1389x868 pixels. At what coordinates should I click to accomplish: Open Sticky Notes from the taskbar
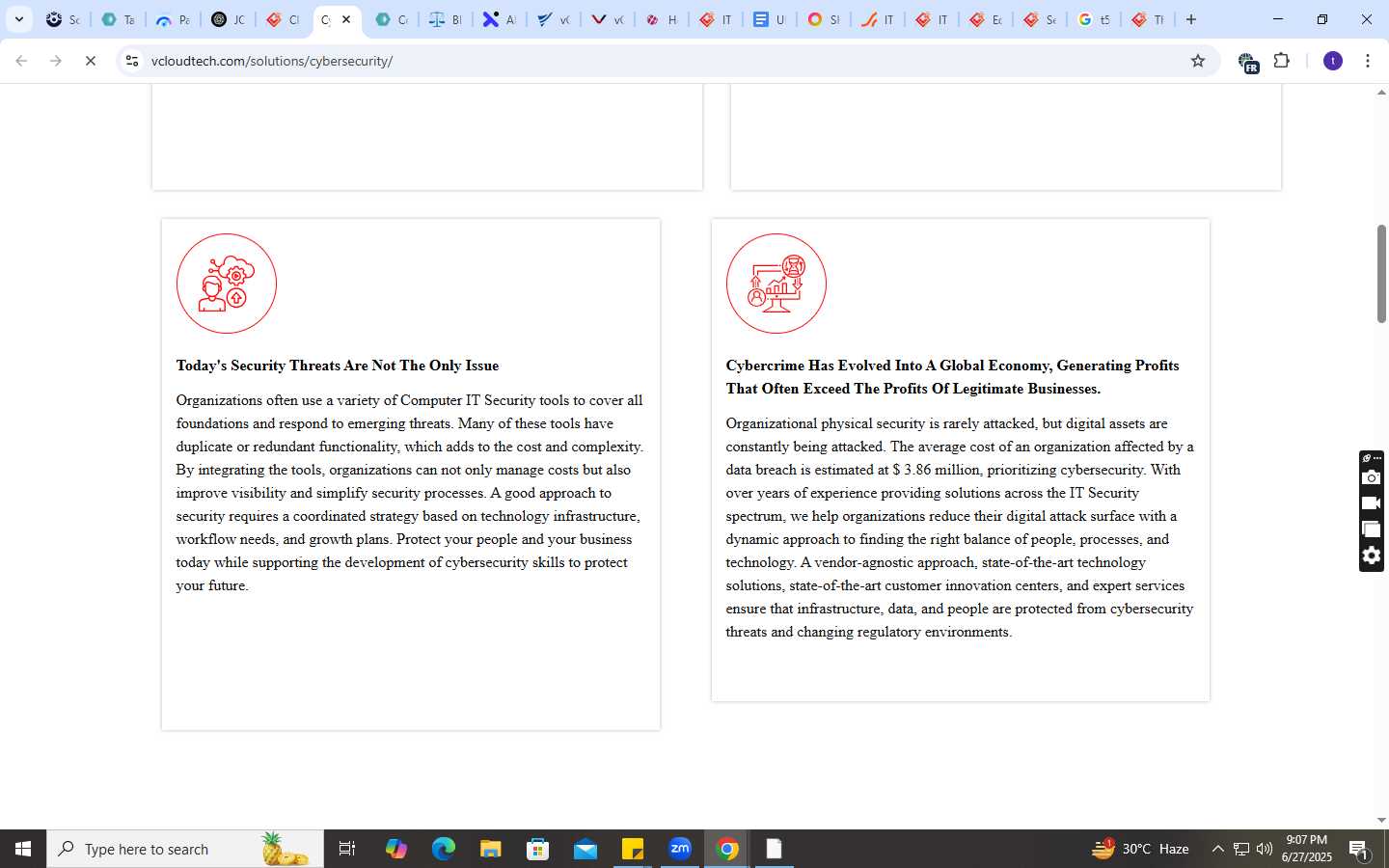tap(633, 849)
